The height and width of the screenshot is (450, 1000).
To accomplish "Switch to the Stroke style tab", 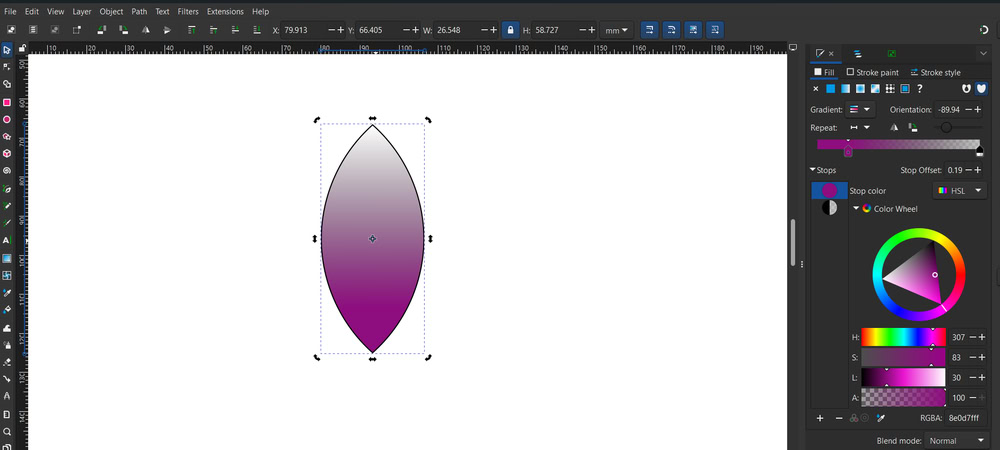I will coord(935,72).
